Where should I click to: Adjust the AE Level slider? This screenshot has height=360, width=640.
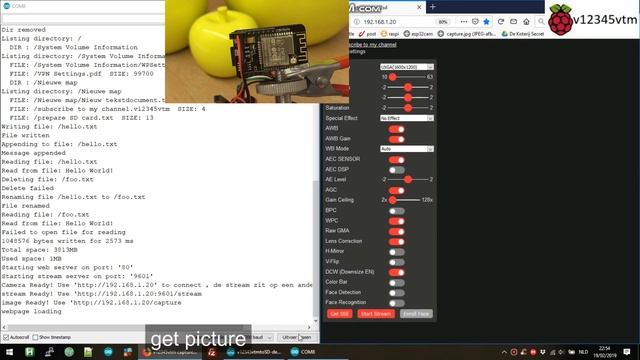click(x=408, y=180)
